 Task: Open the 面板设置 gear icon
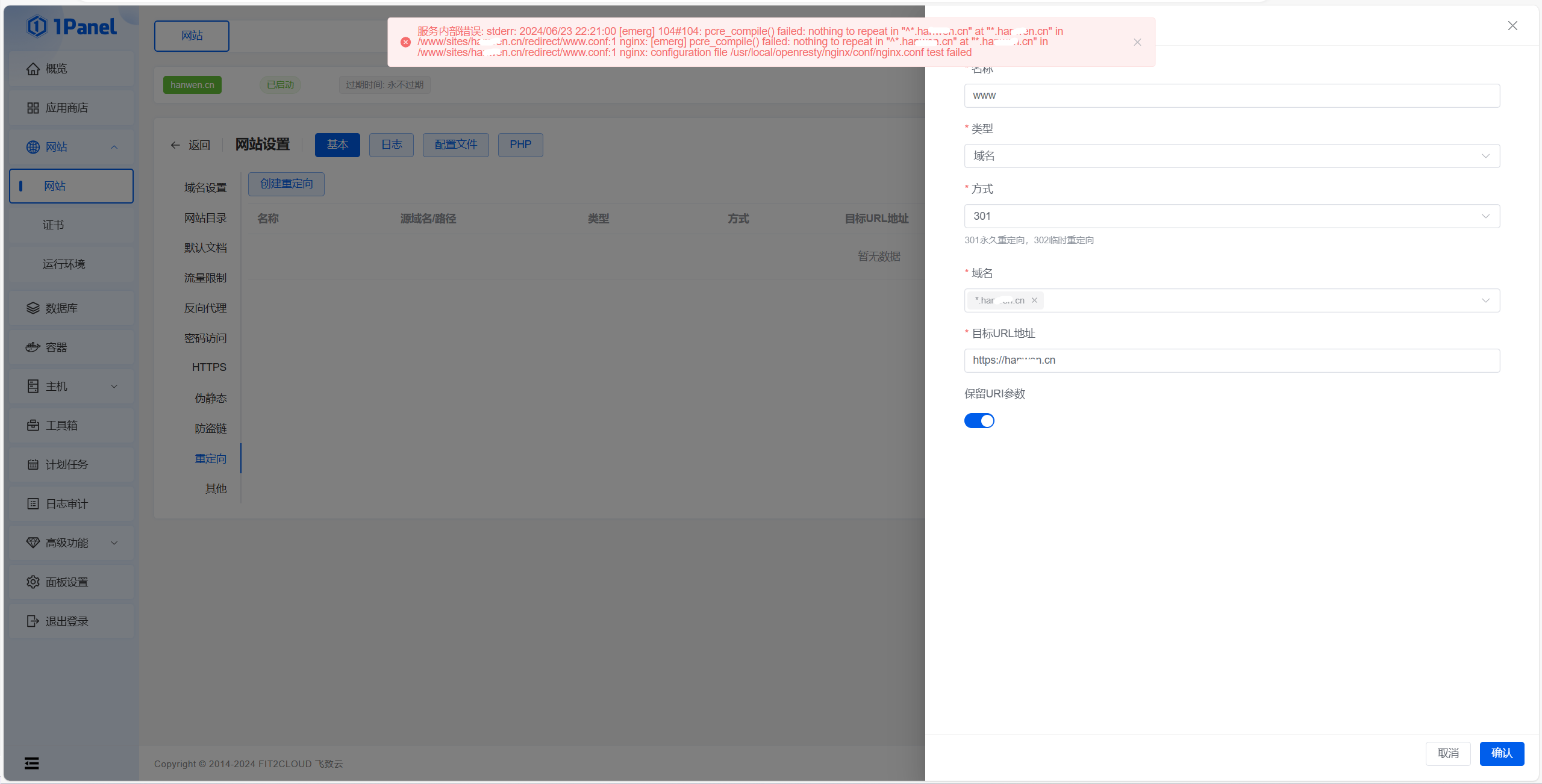coord(33,582)
